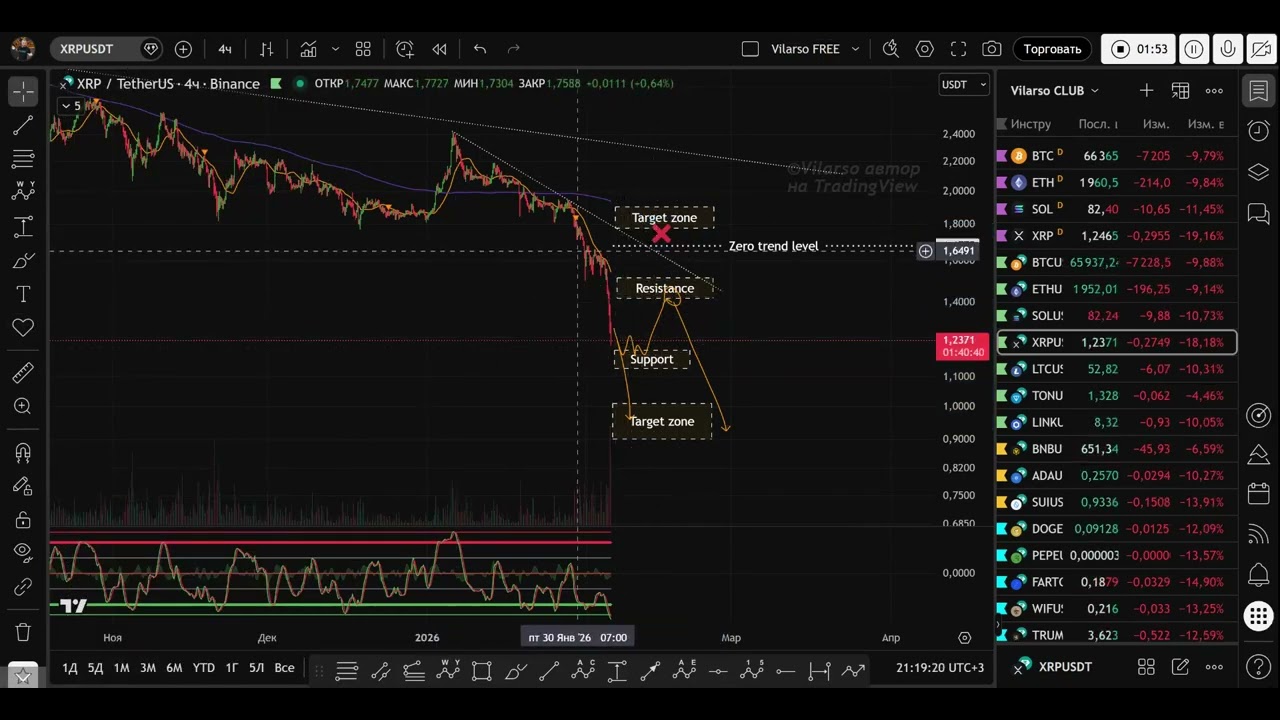
Task: Select the Все date range
Action: tap(284, 668)
